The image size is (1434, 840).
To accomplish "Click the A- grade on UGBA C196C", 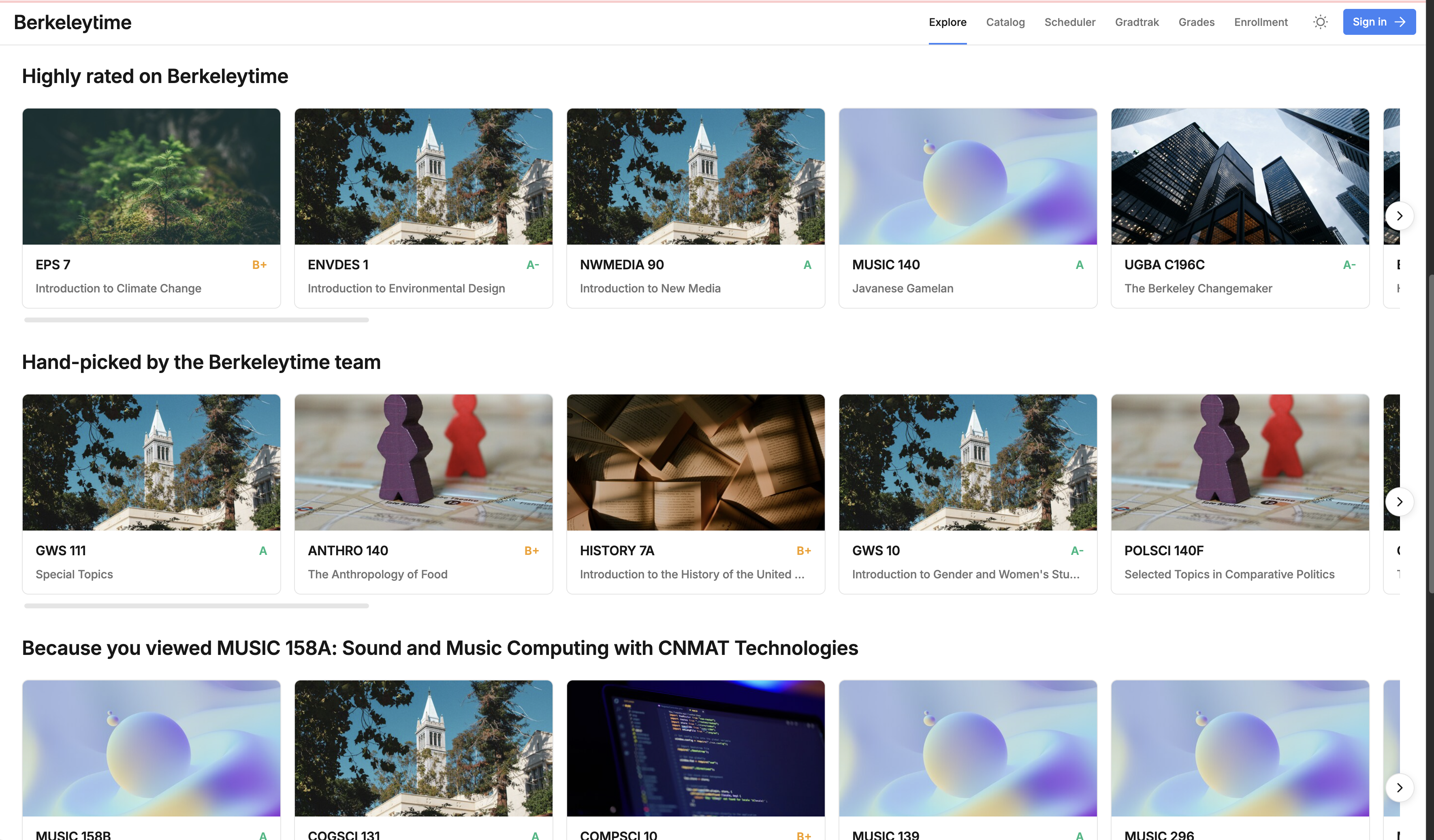I will pyautogui.click(x=1349, y=264).
